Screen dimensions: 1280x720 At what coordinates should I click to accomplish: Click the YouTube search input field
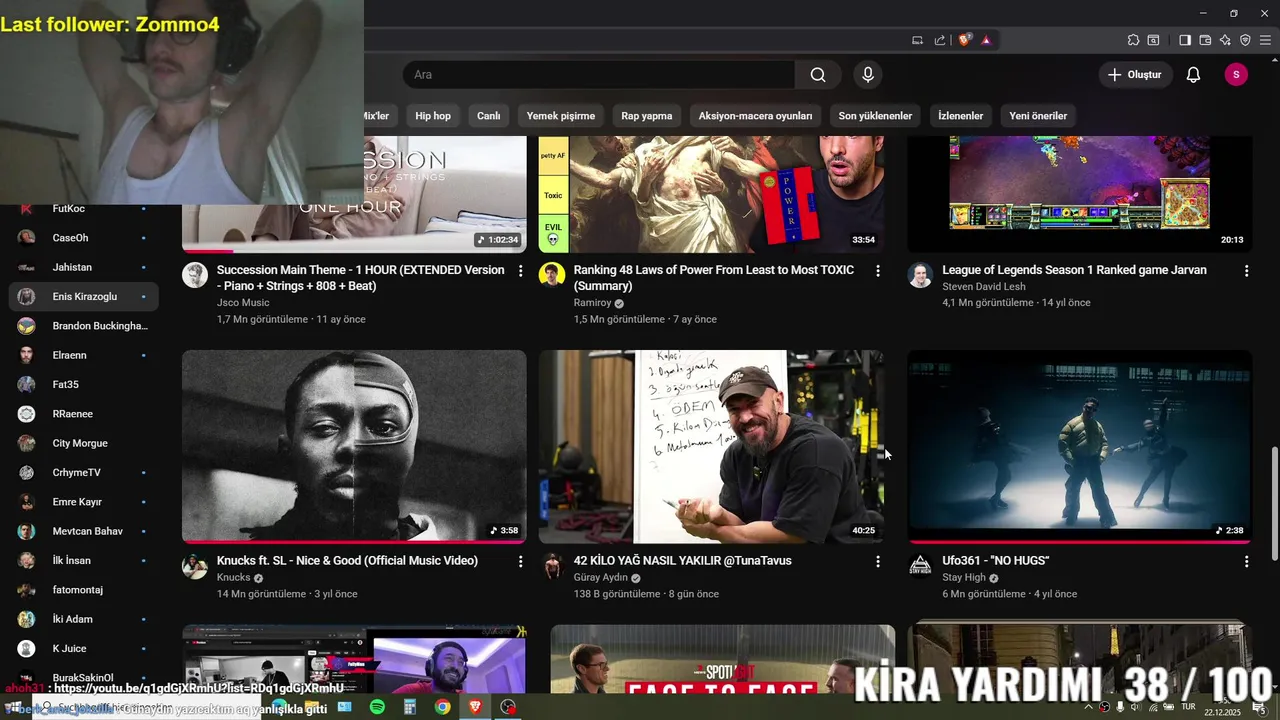pyautogui.click(x=598, y=75)
